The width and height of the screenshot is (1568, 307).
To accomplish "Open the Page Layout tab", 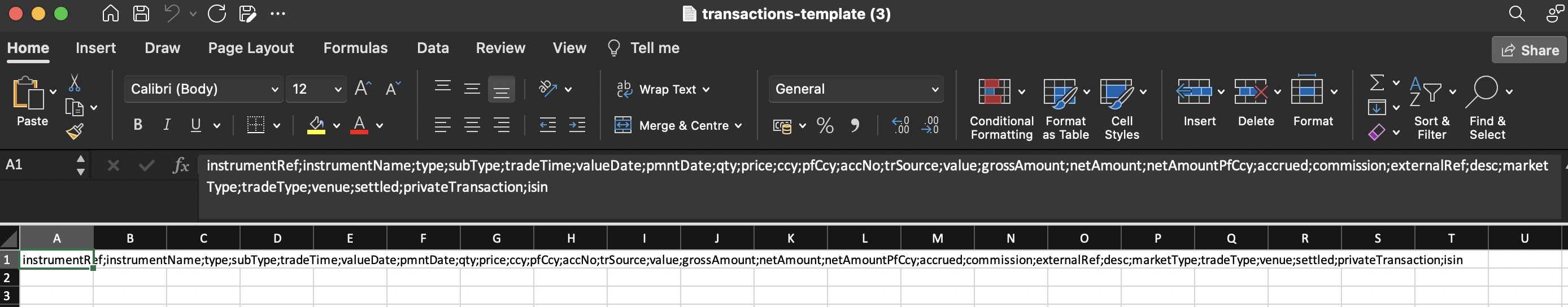I will pos(251,48).
